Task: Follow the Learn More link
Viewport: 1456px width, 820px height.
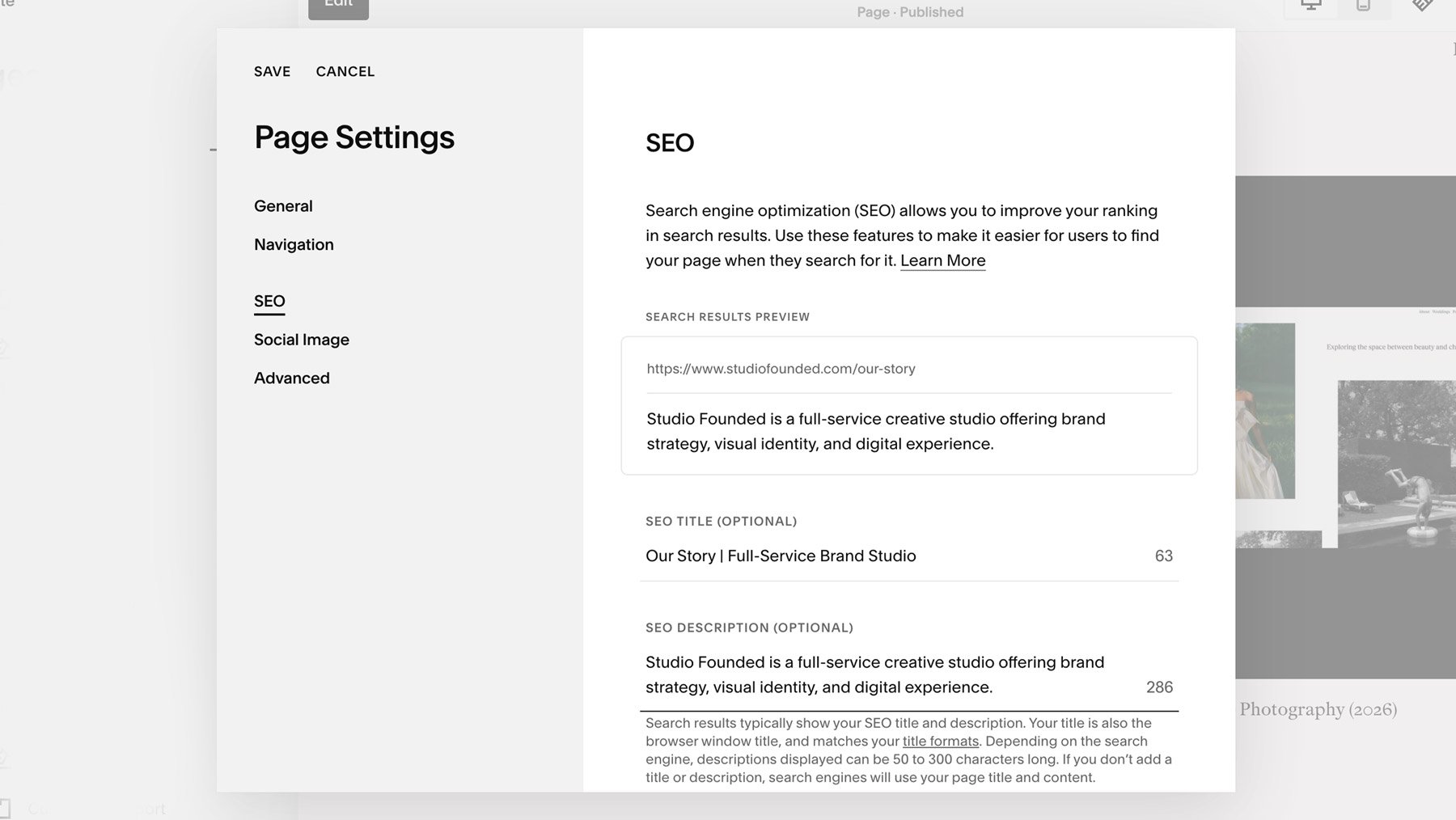Action: click(942, 260)
